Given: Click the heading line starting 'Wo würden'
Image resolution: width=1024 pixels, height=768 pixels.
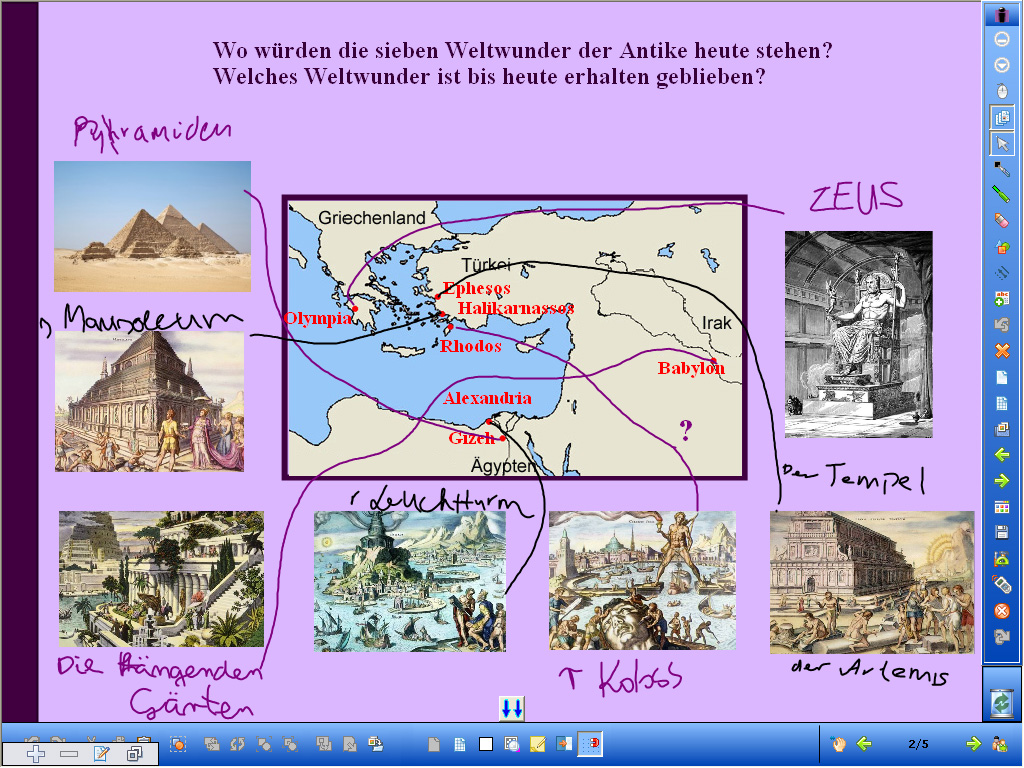Looking at the screenshot, I should [x=522, y=50].
